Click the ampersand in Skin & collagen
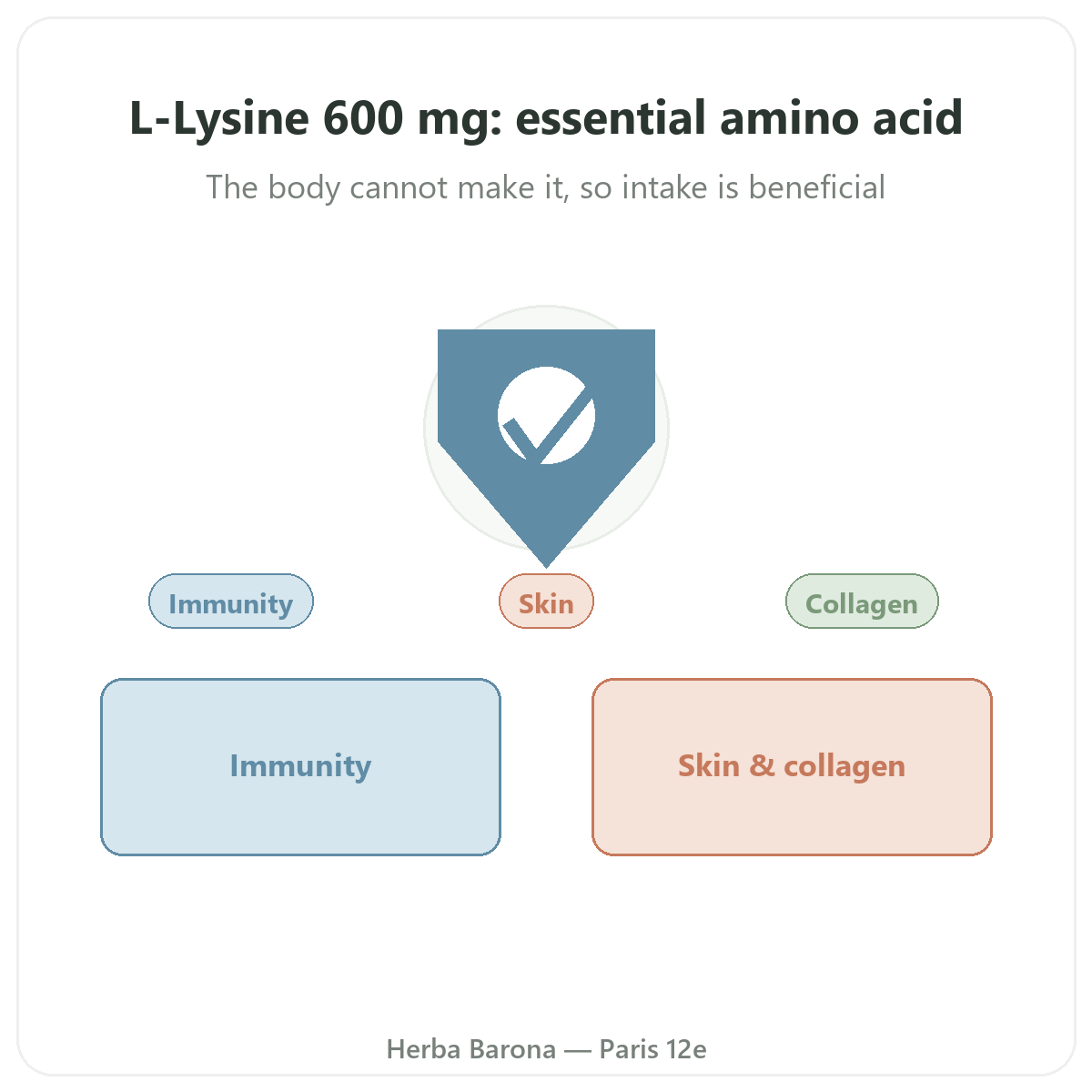Image resolution: width=1092 pixels, height=1092 pixels. 762,766
